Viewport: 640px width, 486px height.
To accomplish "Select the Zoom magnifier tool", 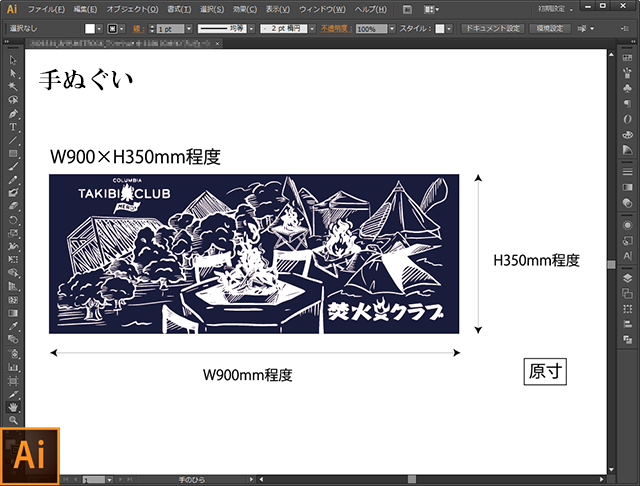I will coord(13,420).
